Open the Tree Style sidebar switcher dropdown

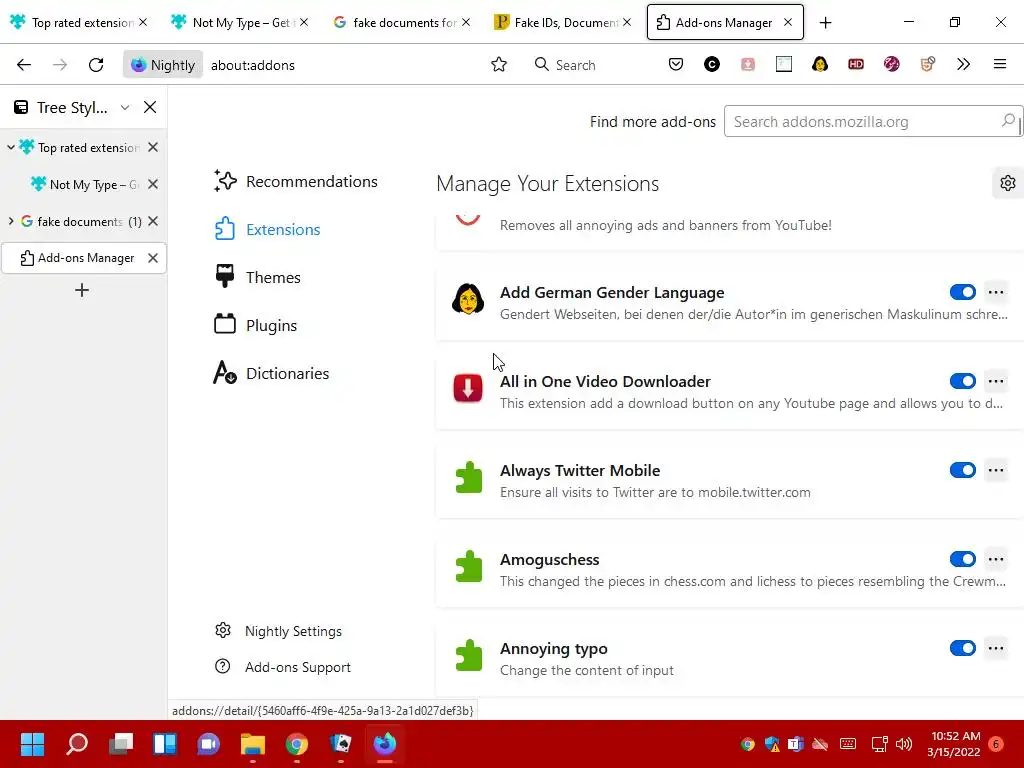(125, 107)
